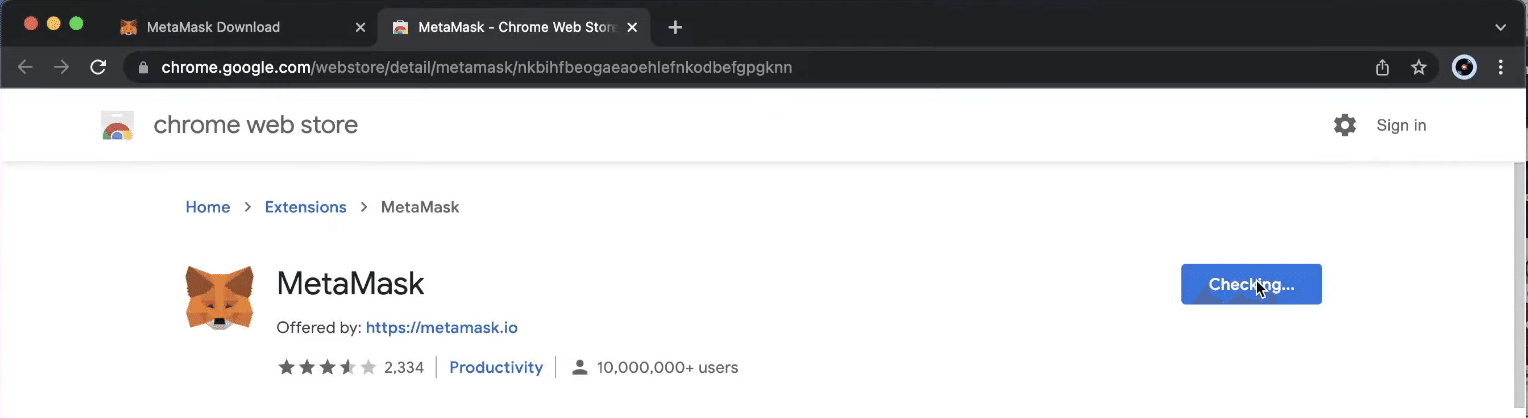Open a new browser tab
1528x418 pixels.
(675, 27)
